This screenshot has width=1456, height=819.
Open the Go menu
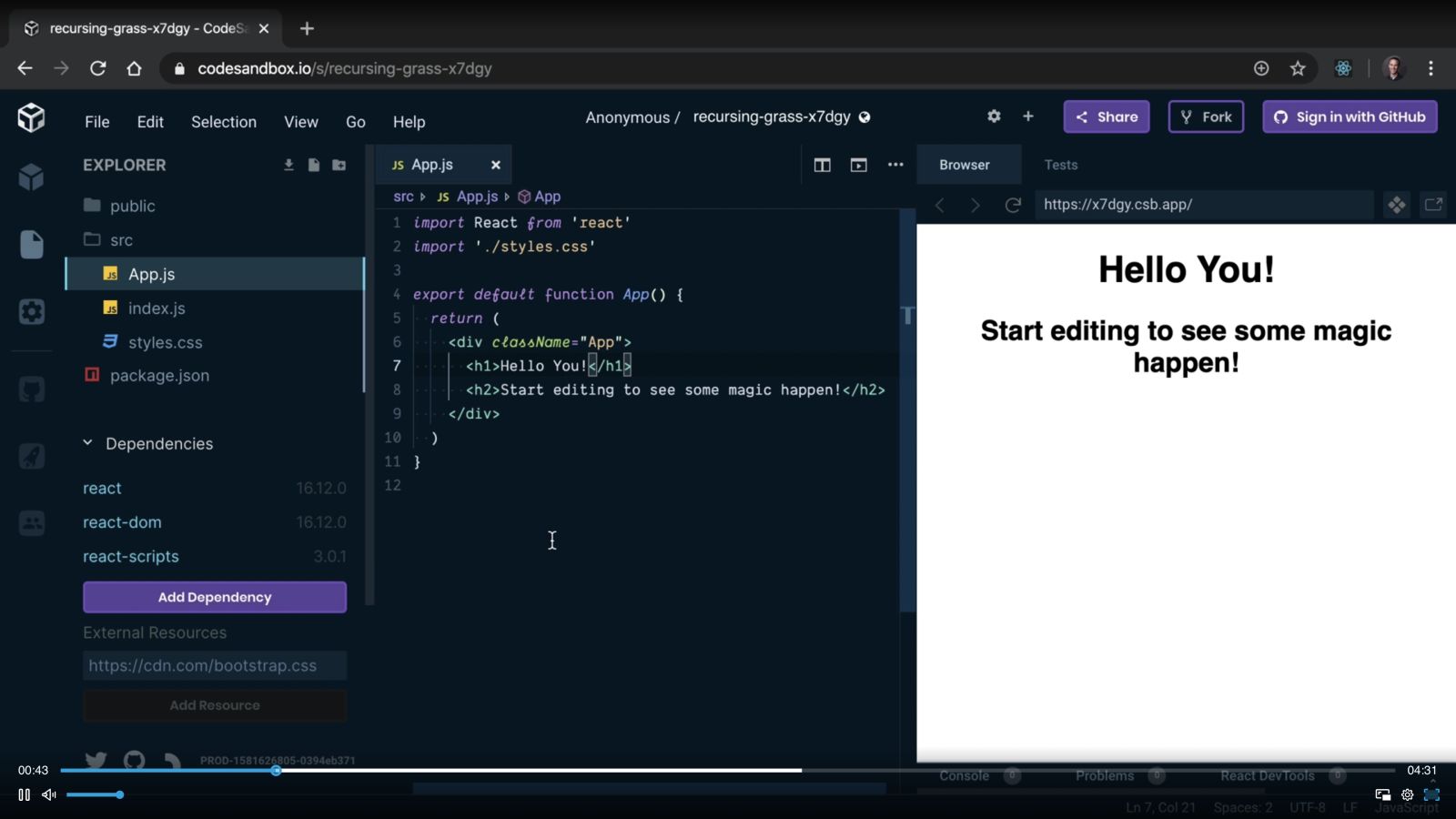356,122
